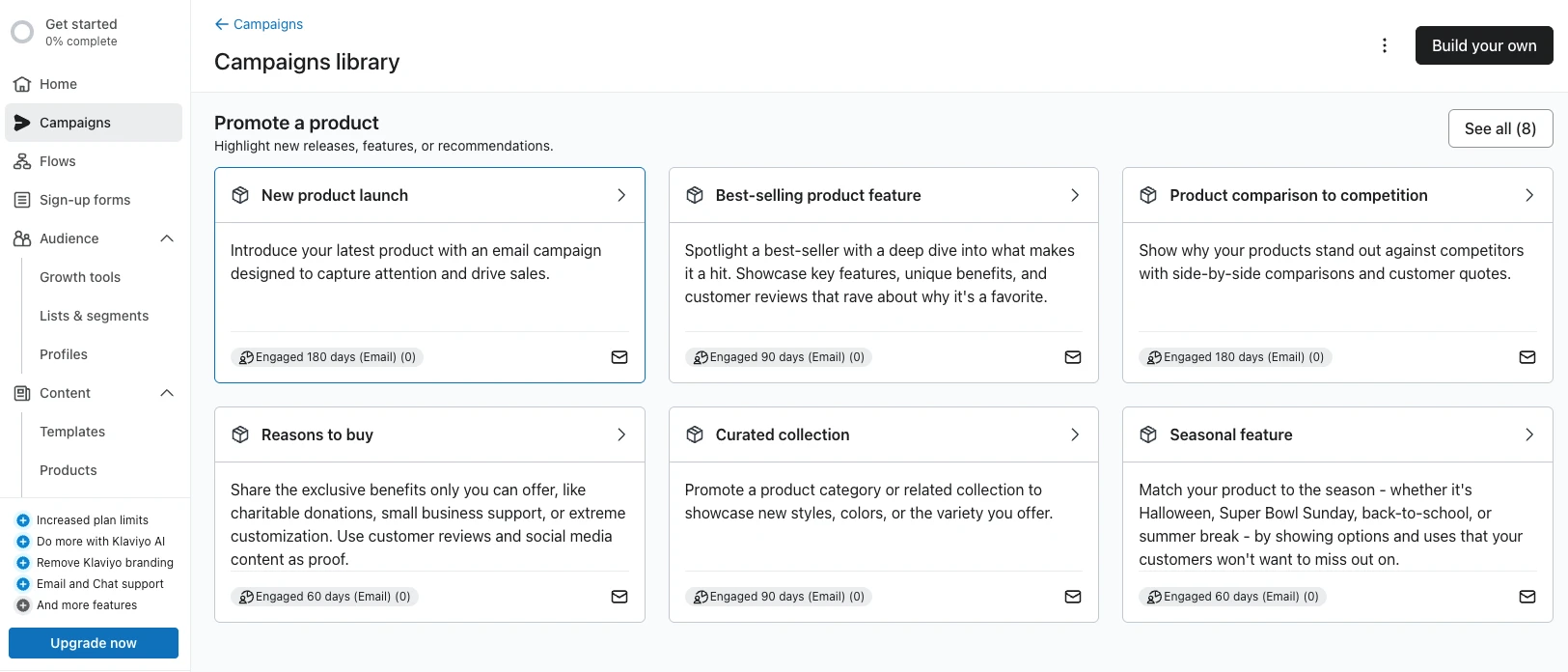Collapse the Audience section chevron
The image size is (1568, 672).
pos(167,238)
